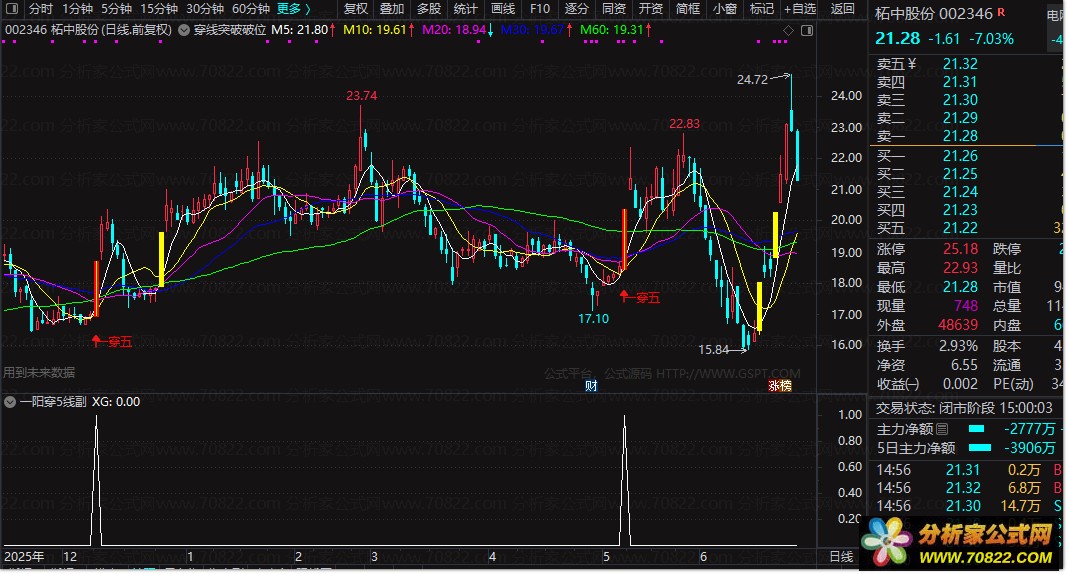Expand the 一阳穿5线副 sub-indicator dropdown
Viewport: 1069px width, 574px height.
coord(10,402)
